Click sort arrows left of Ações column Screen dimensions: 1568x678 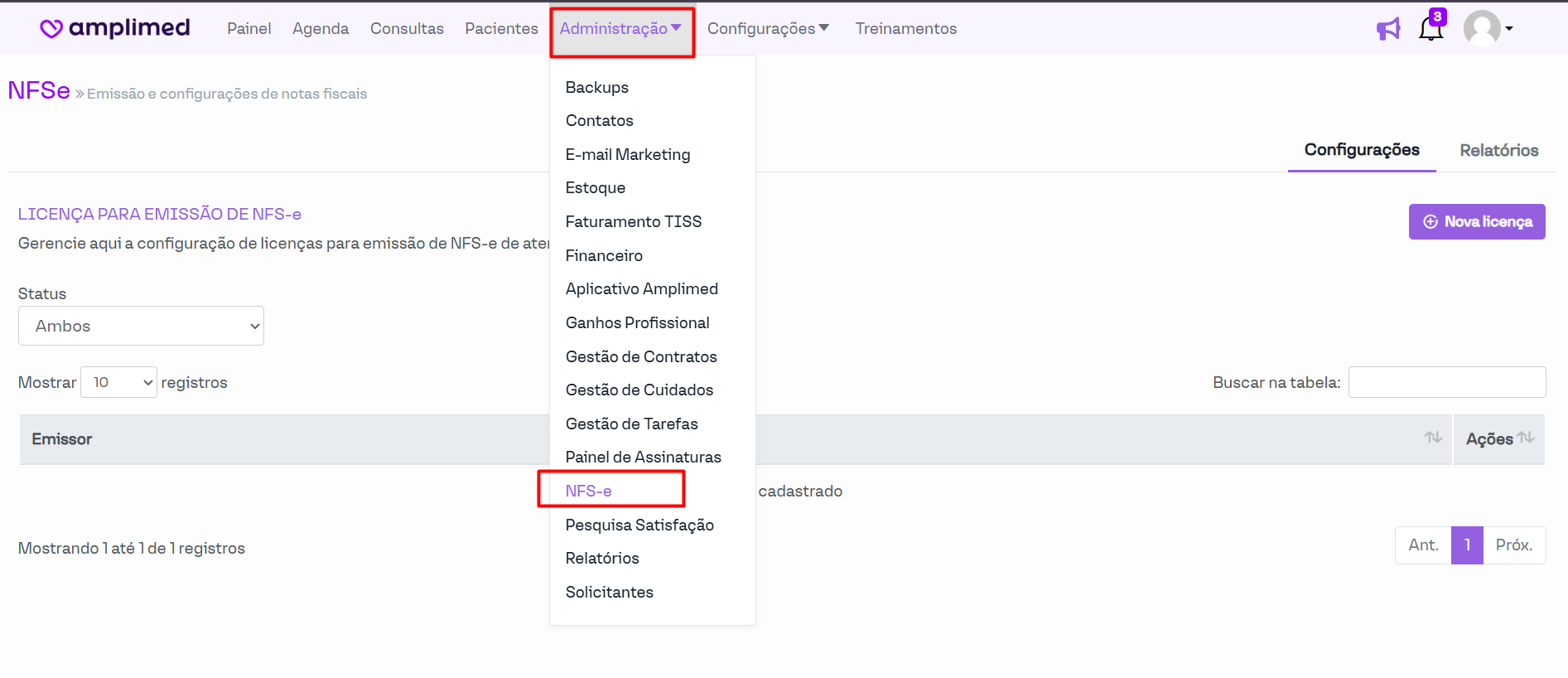tap(1433, 438)
